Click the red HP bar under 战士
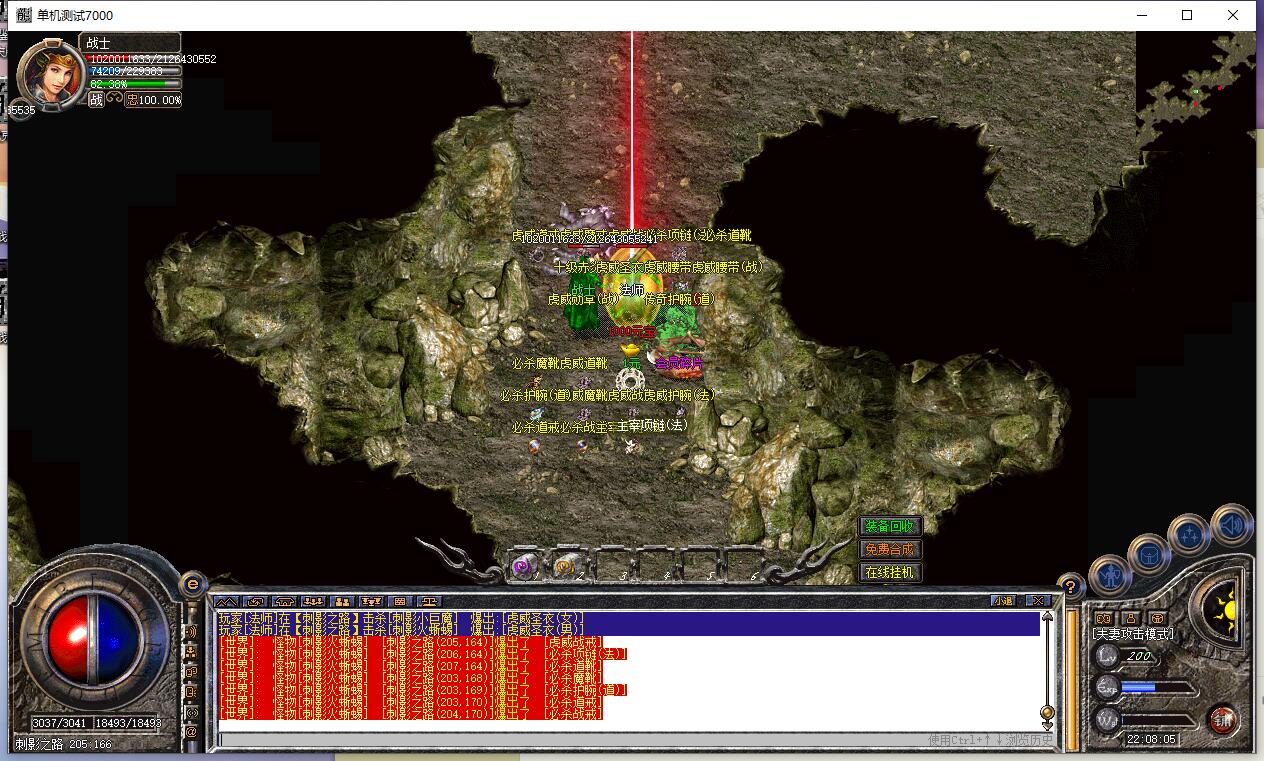The height and width of the screenshot is (761, 1264). coord(134,59)
